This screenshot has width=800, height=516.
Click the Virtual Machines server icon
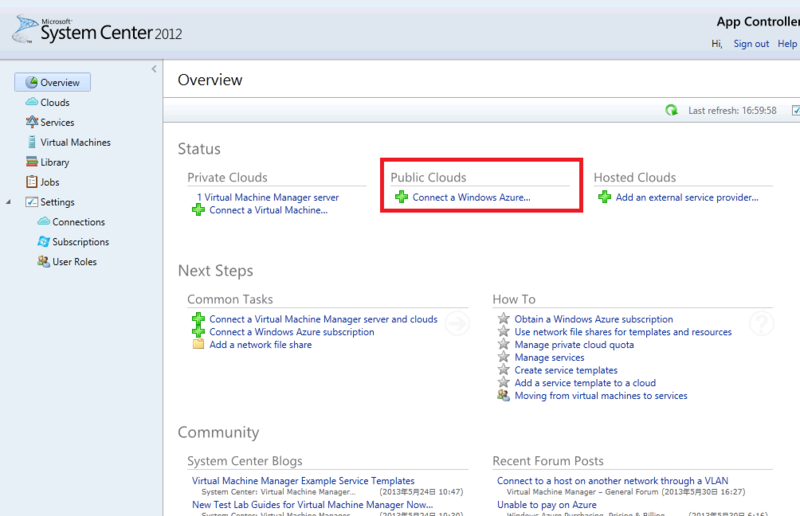tap(32, 142)
